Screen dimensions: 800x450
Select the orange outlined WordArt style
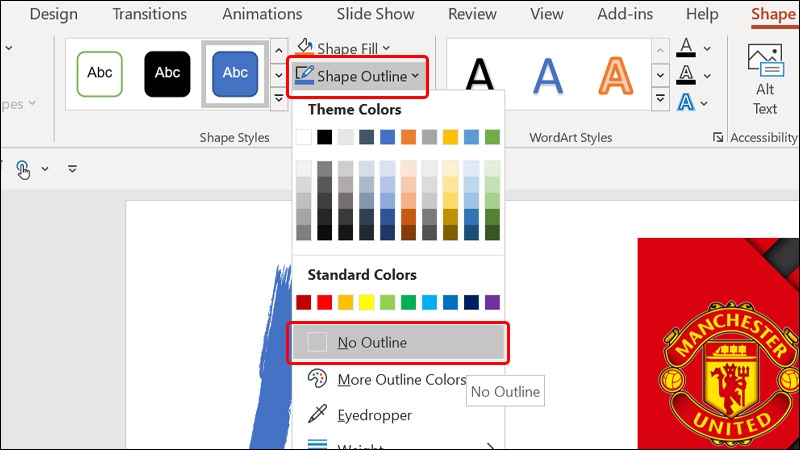[615, 76]
